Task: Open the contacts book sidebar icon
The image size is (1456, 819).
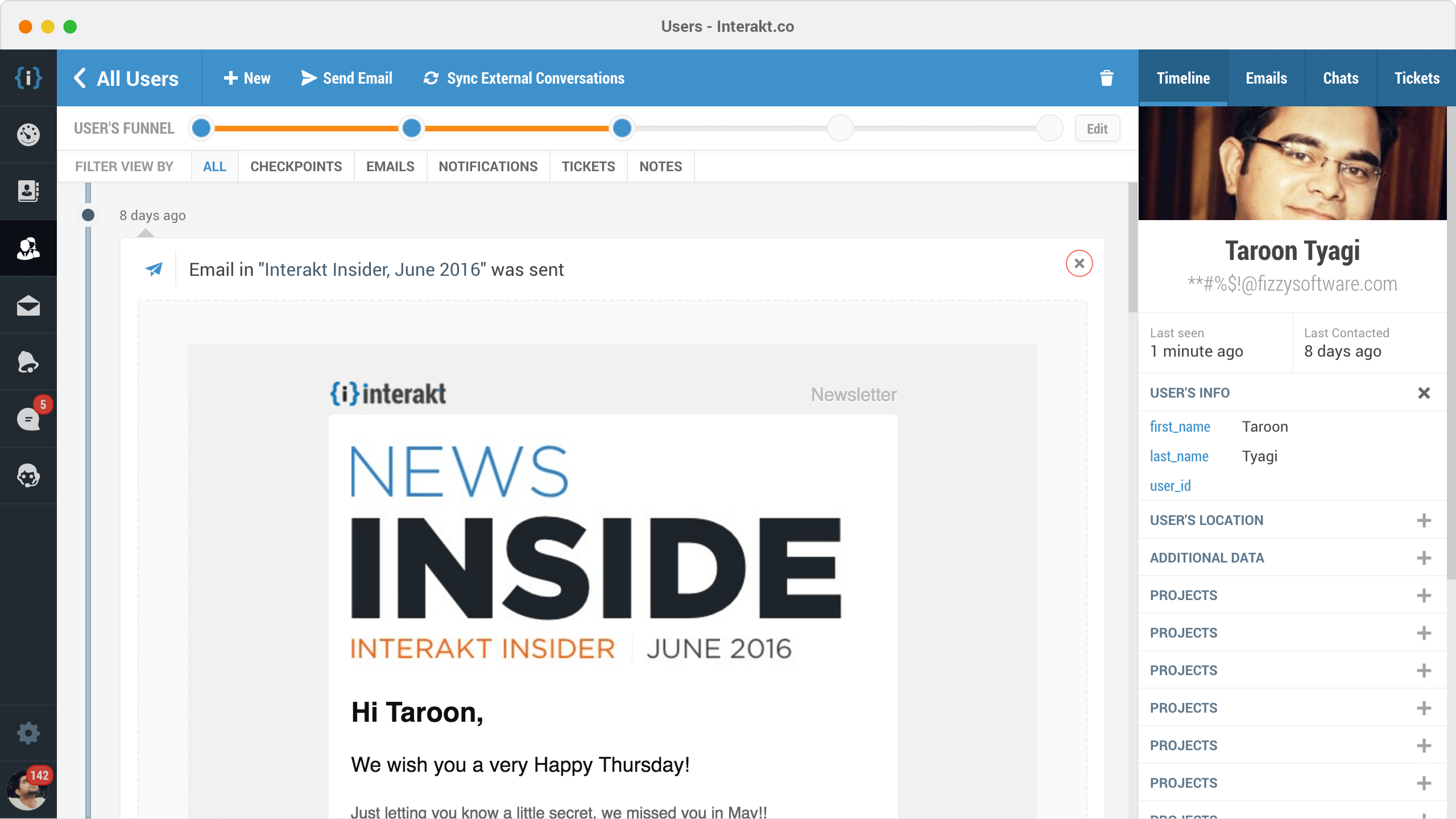Action: 28,192
